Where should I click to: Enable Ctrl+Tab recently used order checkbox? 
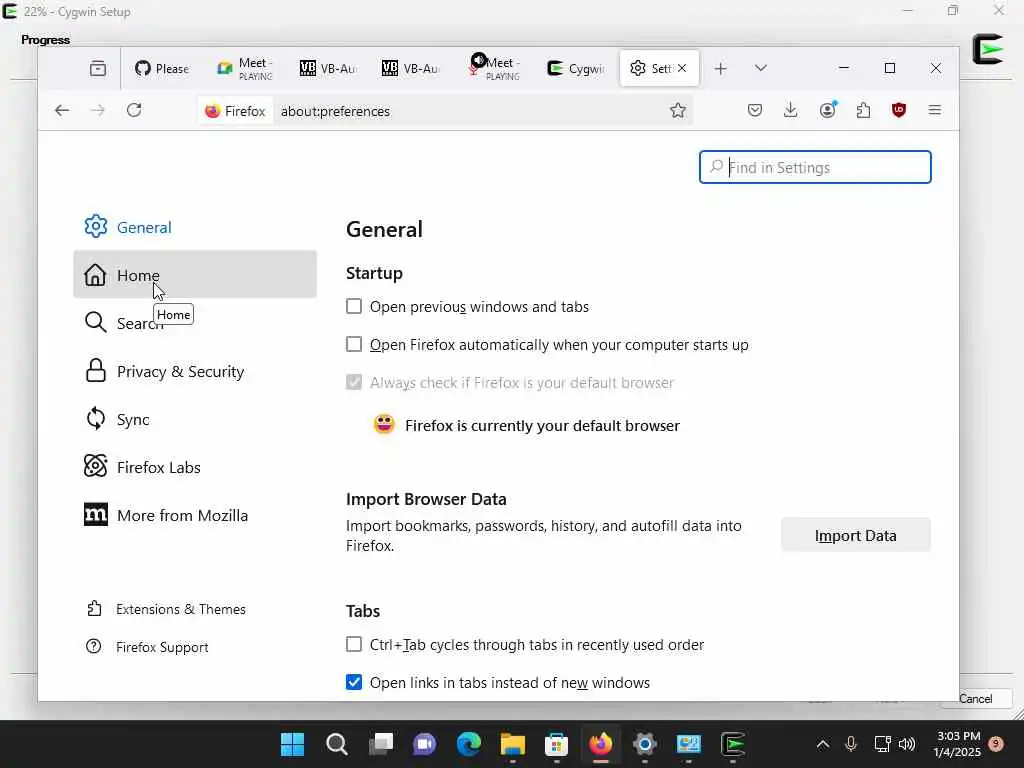pos(354,645)
